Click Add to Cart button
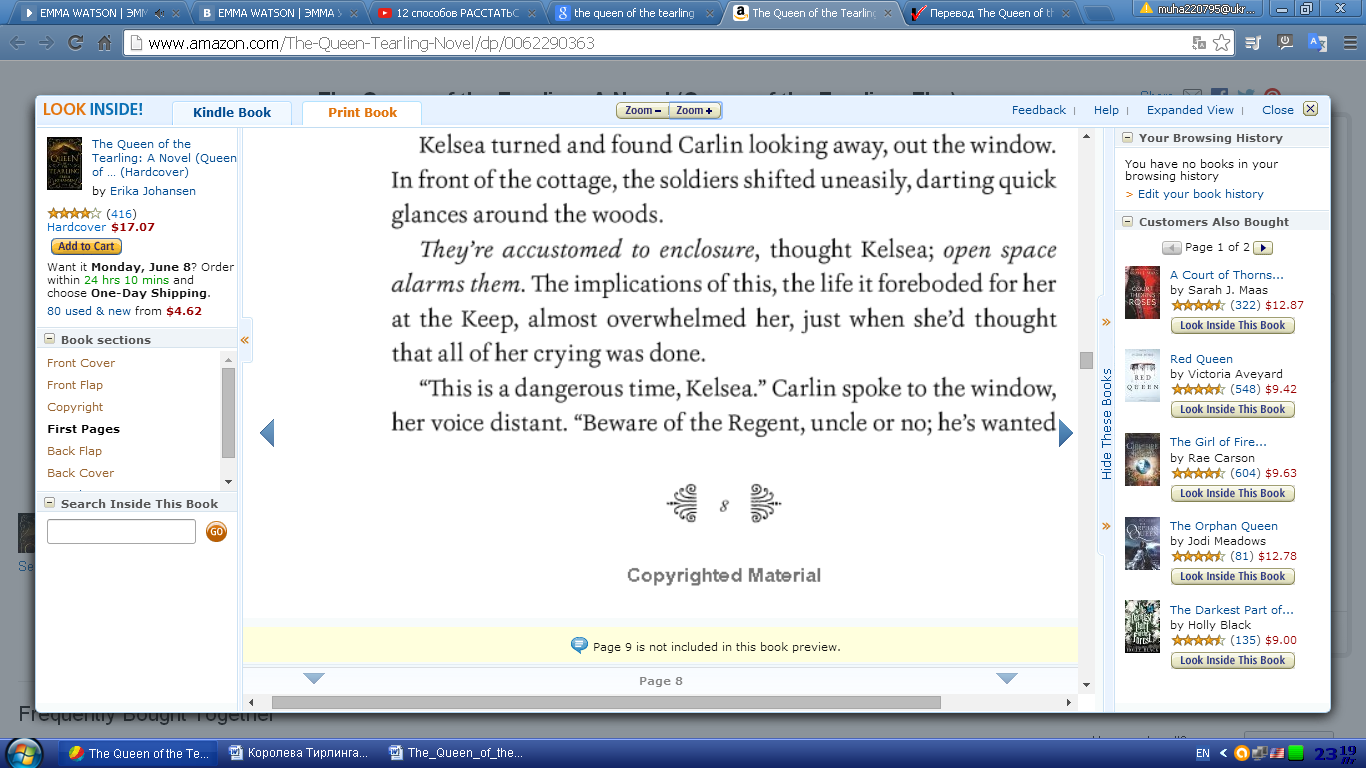This screenshot has width=1366, height=768. coord(86,247)
